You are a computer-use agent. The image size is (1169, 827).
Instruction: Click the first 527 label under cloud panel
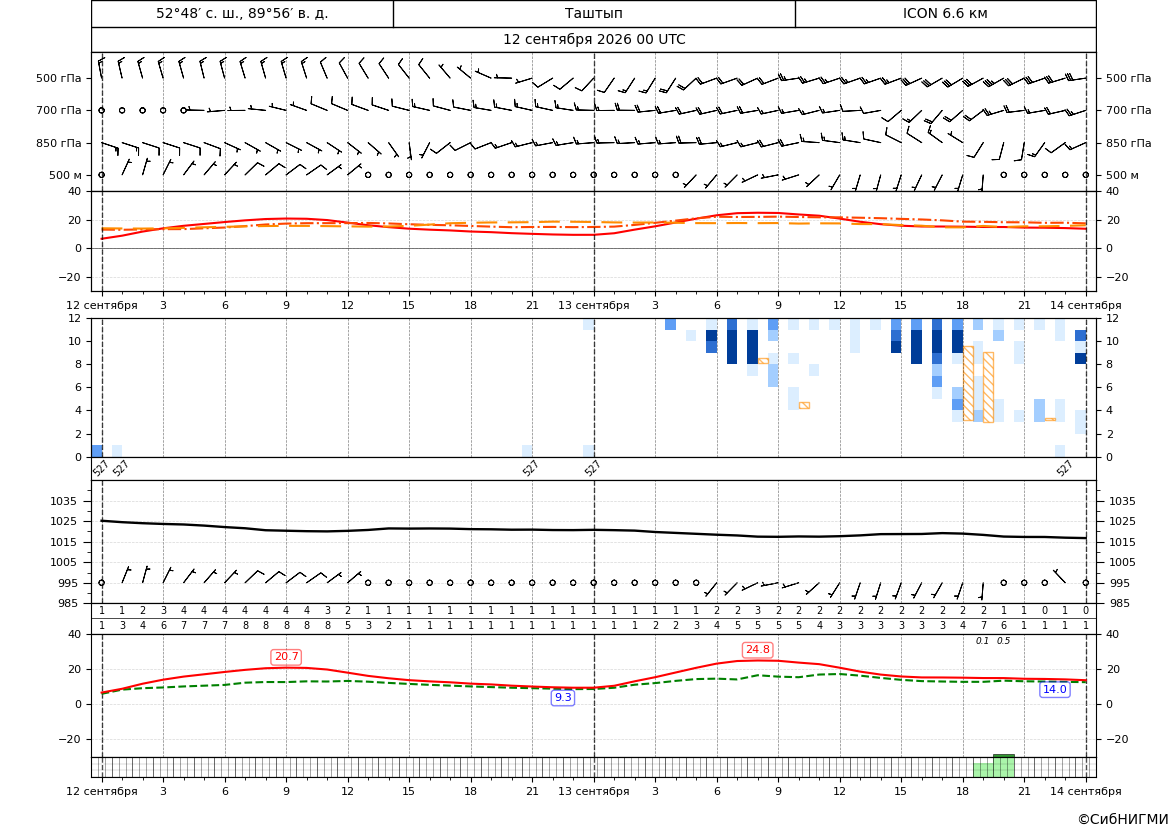coord(101,468)
